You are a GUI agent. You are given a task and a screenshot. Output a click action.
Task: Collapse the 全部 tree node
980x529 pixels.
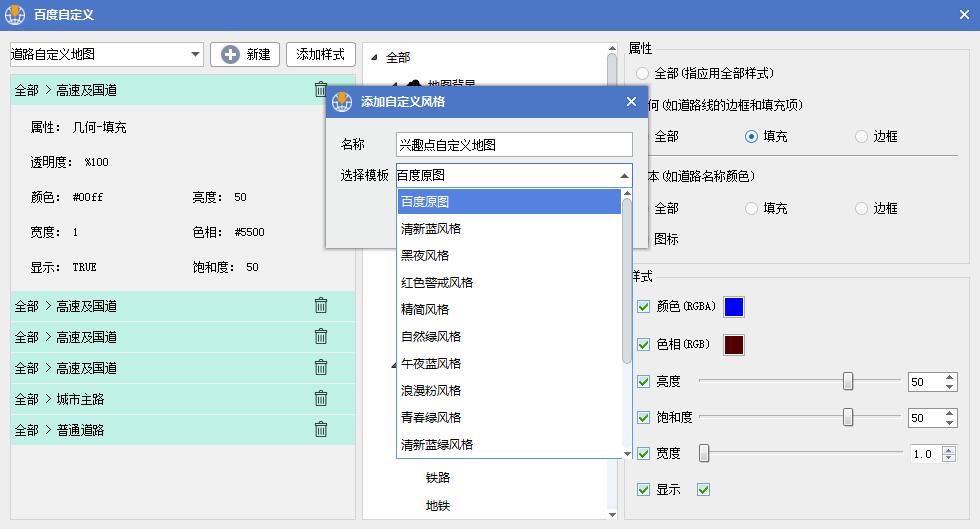[374, 58]
